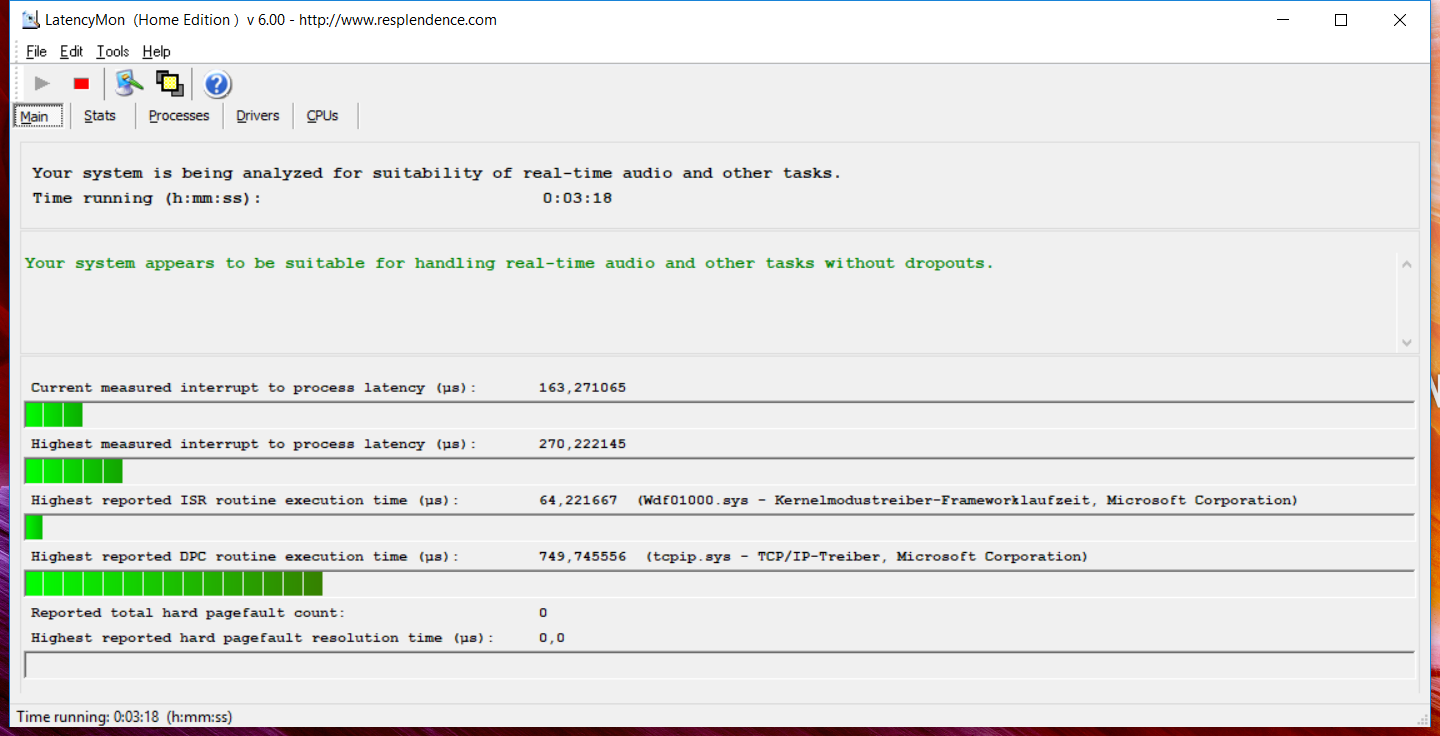Click the ISR routine execution time bar
Image resolution: width=1440 pixels, height=736 pixels.
pos(719,527)
